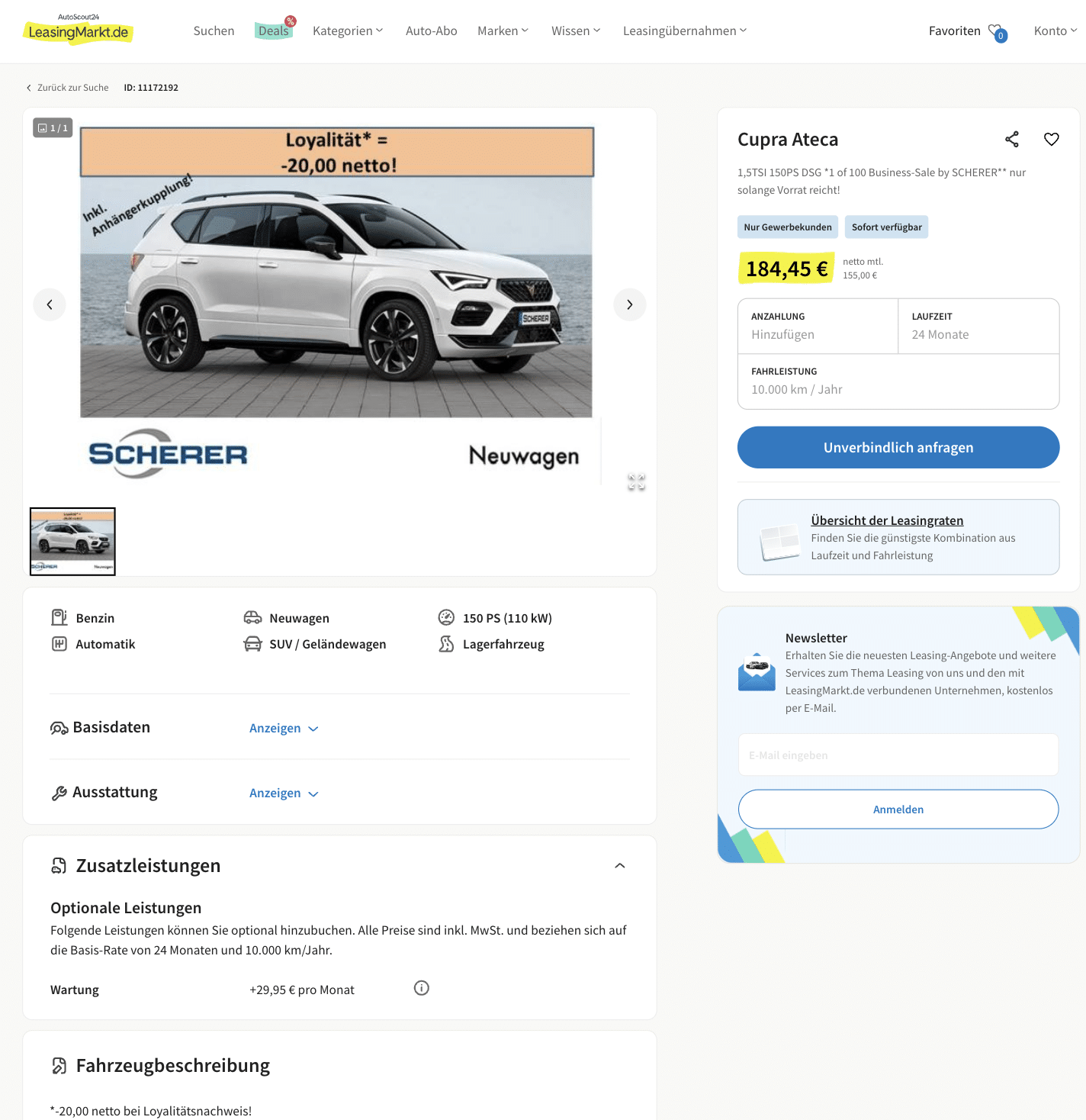Click Unverbindlich anfragen button
1086x1120 pixels.
pyautogui.click(x=898, y=447)
